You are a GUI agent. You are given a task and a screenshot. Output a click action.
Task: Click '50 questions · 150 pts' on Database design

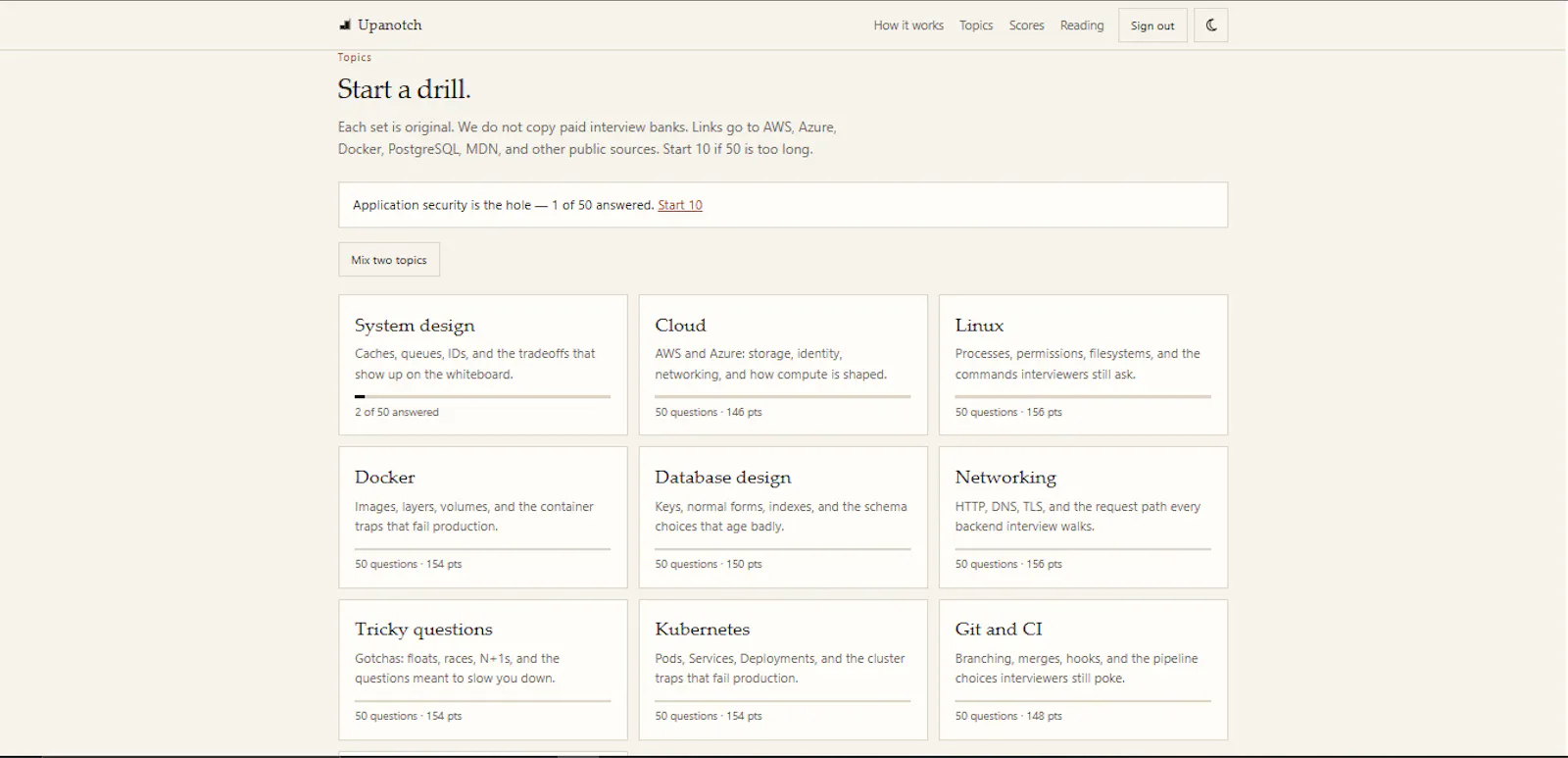(709, 564)
